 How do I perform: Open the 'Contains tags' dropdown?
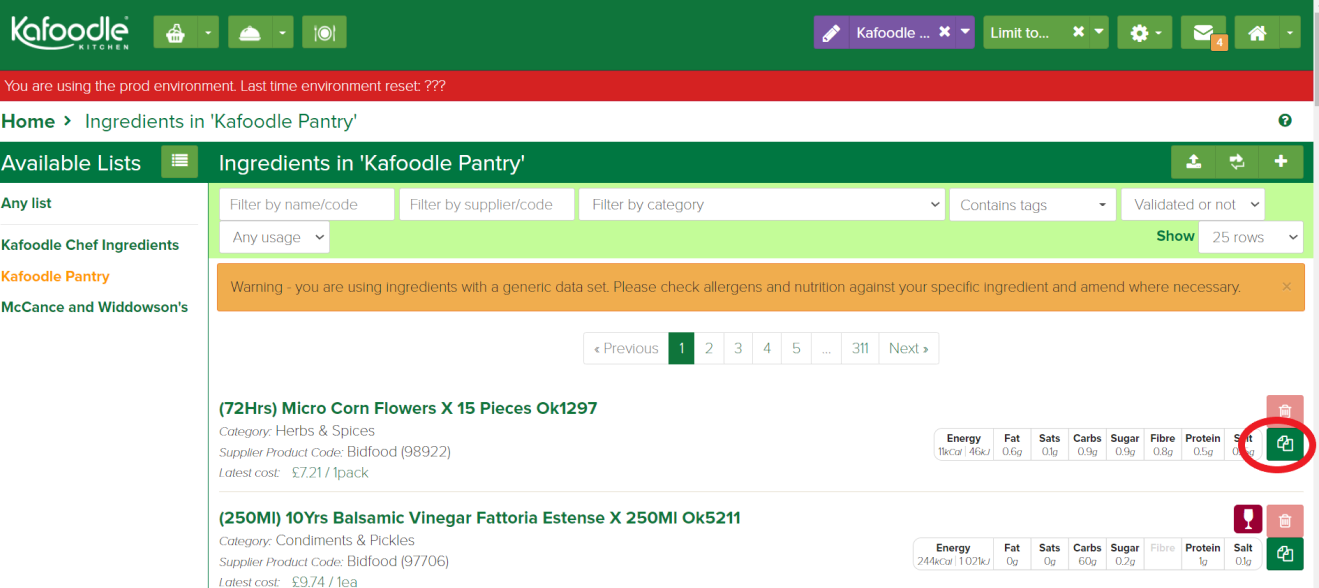pyautogui.click(x=1033, y=204)
